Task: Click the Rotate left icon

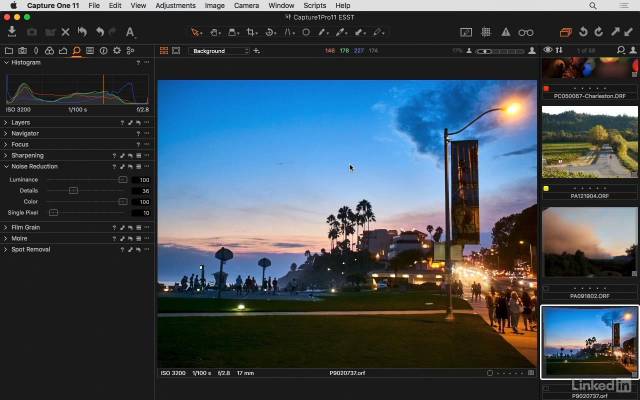Action: pyautogui.click(x=584, y=32)
